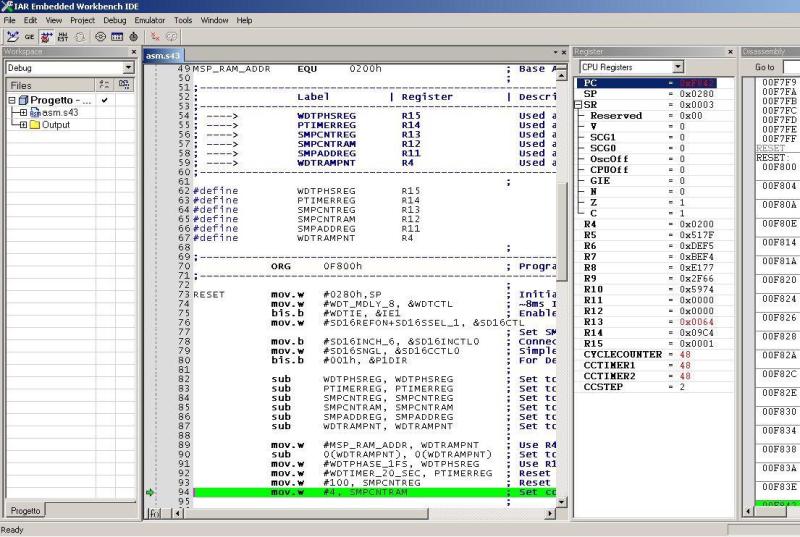Open the Emulator menu
800x537 pixels.
point(149,20)
